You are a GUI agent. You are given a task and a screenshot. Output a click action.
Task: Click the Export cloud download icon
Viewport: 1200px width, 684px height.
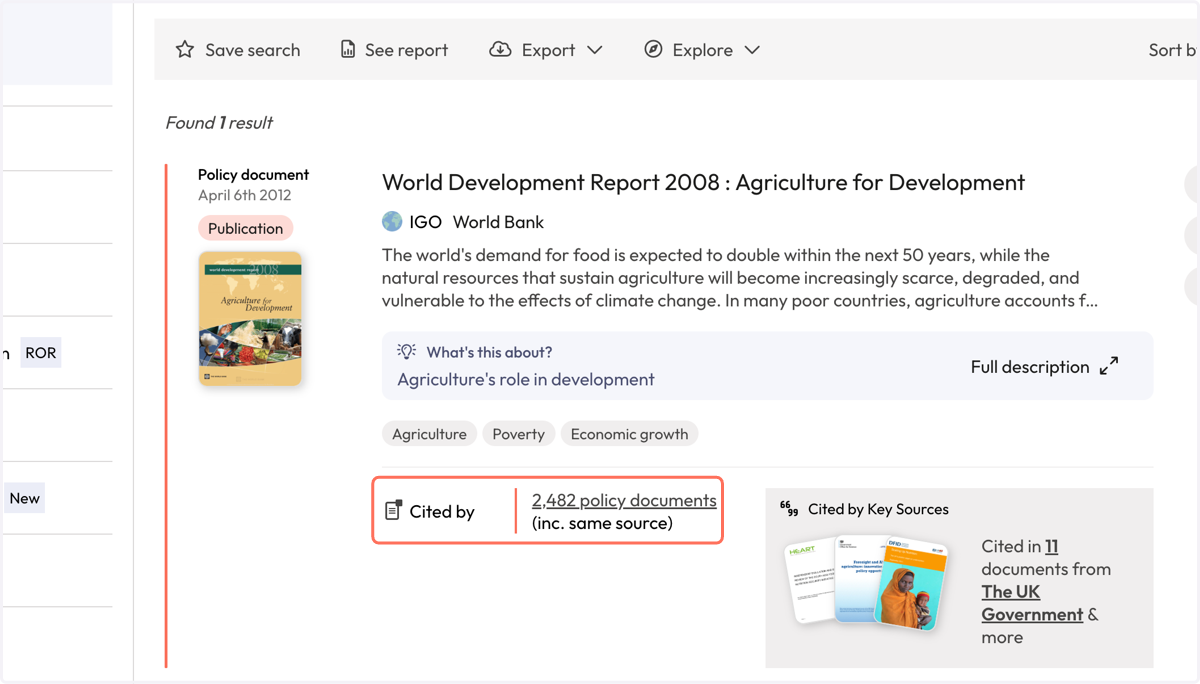(x=500, y=49)
